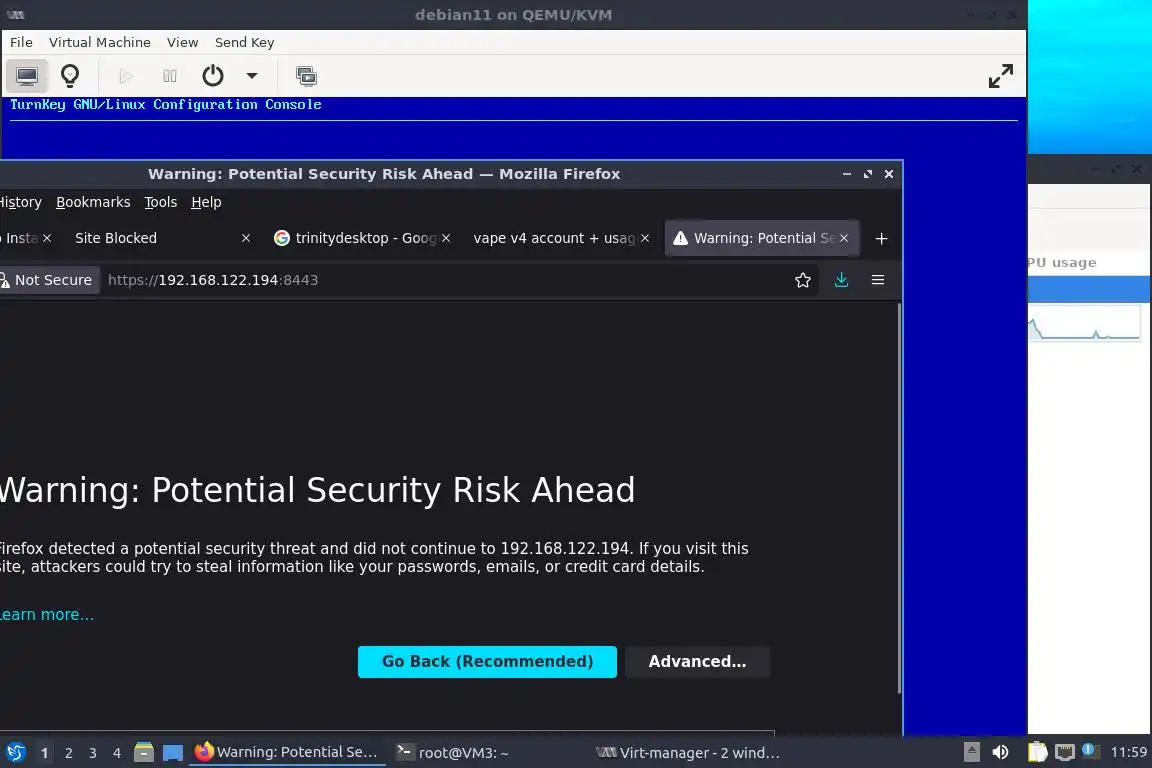Open the clipboard manager tray icon

click(1037, 752)
